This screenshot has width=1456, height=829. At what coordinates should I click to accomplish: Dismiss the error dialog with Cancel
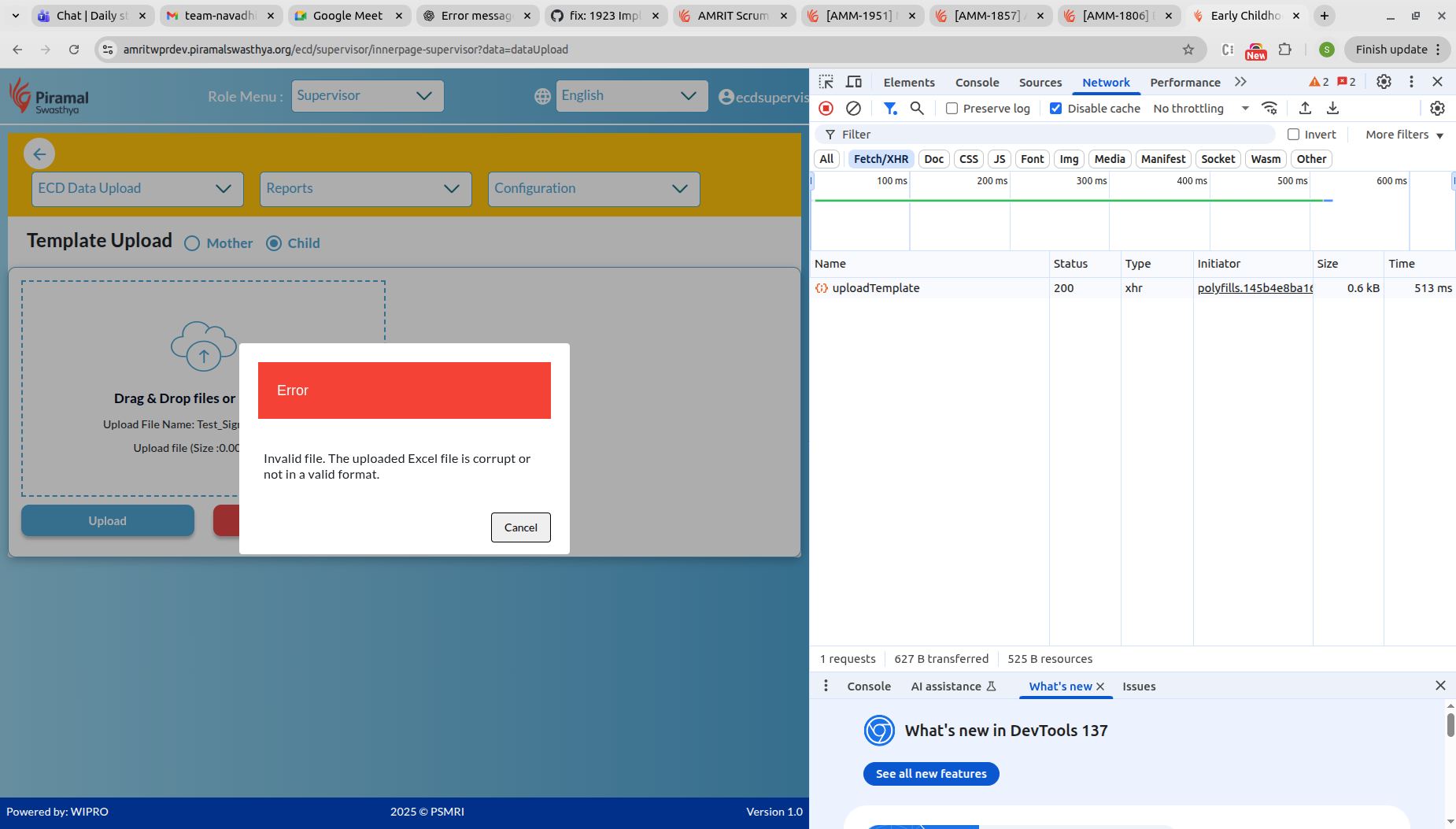[x=520, y=527]
